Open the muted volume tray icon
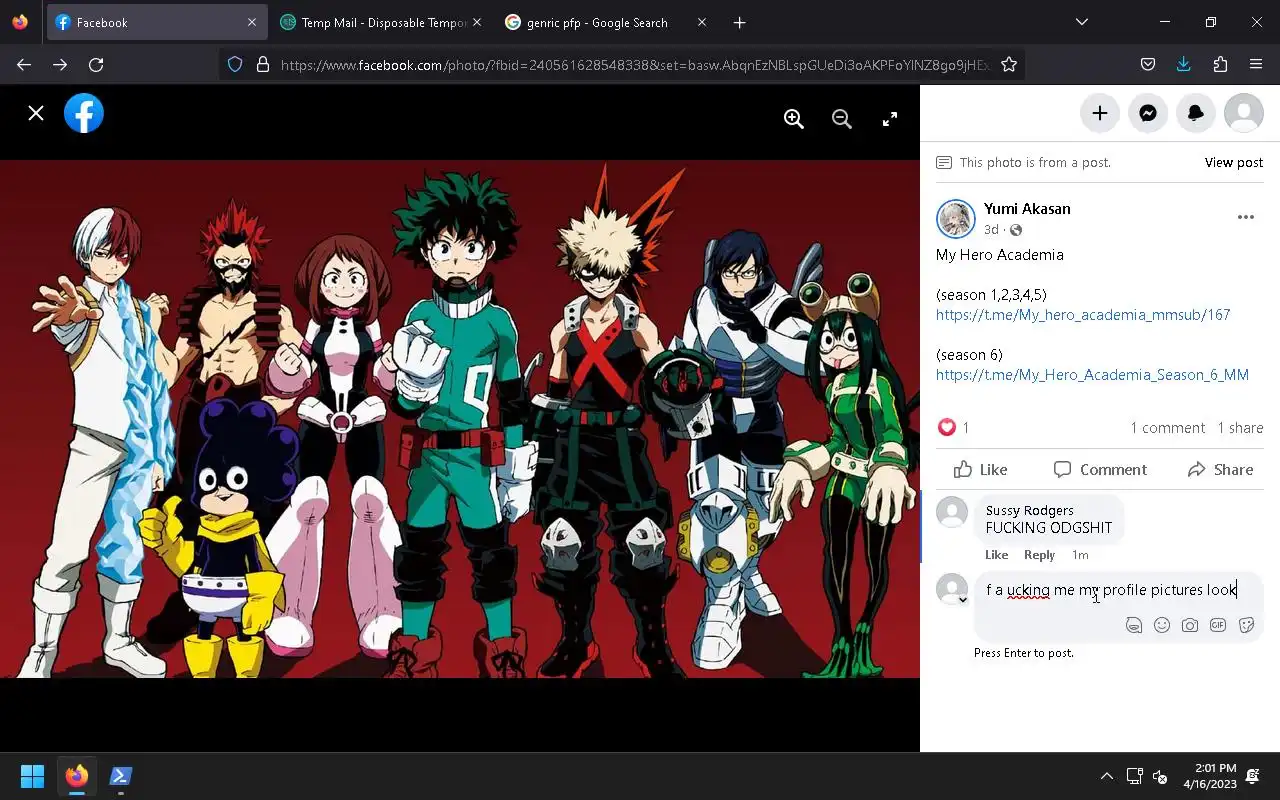This screenshot has height=800, width=1280. click(x=1161, y=776)
